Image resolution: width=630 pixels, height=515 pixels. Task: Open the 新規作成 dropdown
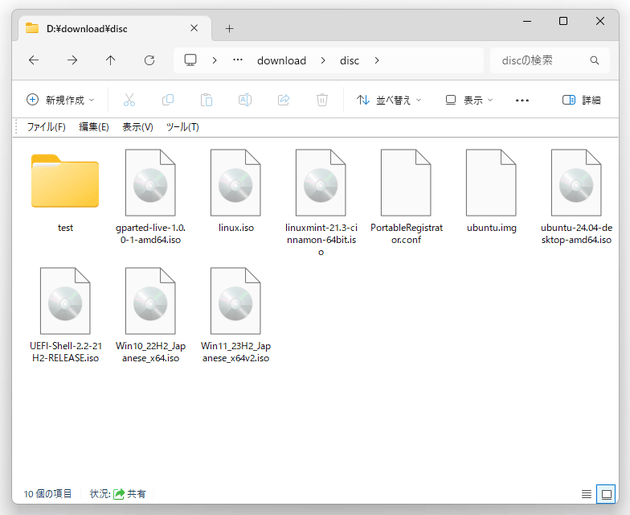(x=60, y=100)
